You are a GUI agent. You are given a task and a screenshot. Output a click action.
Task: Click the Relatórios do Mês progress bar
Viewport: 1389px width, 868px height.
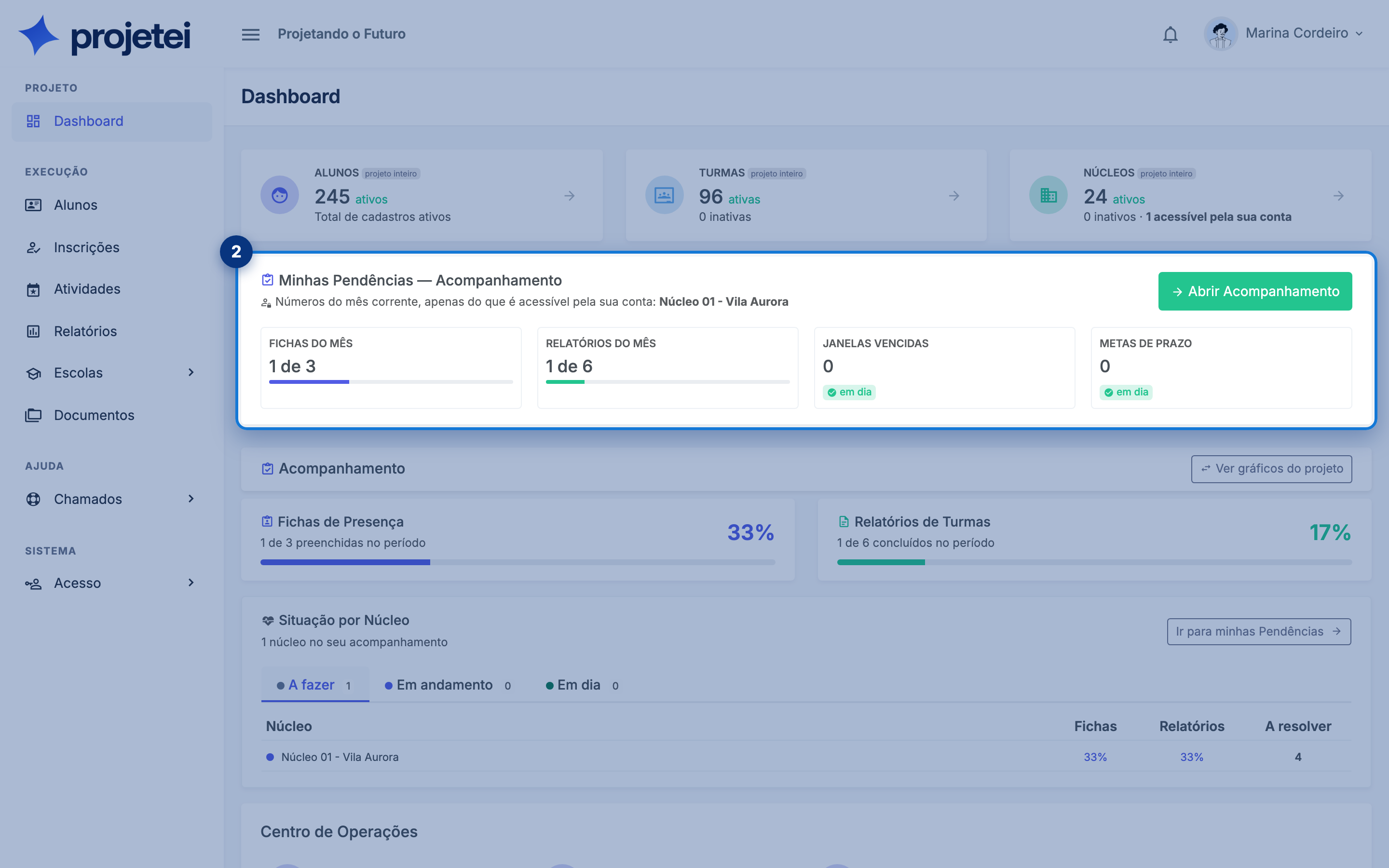(667, 382)
